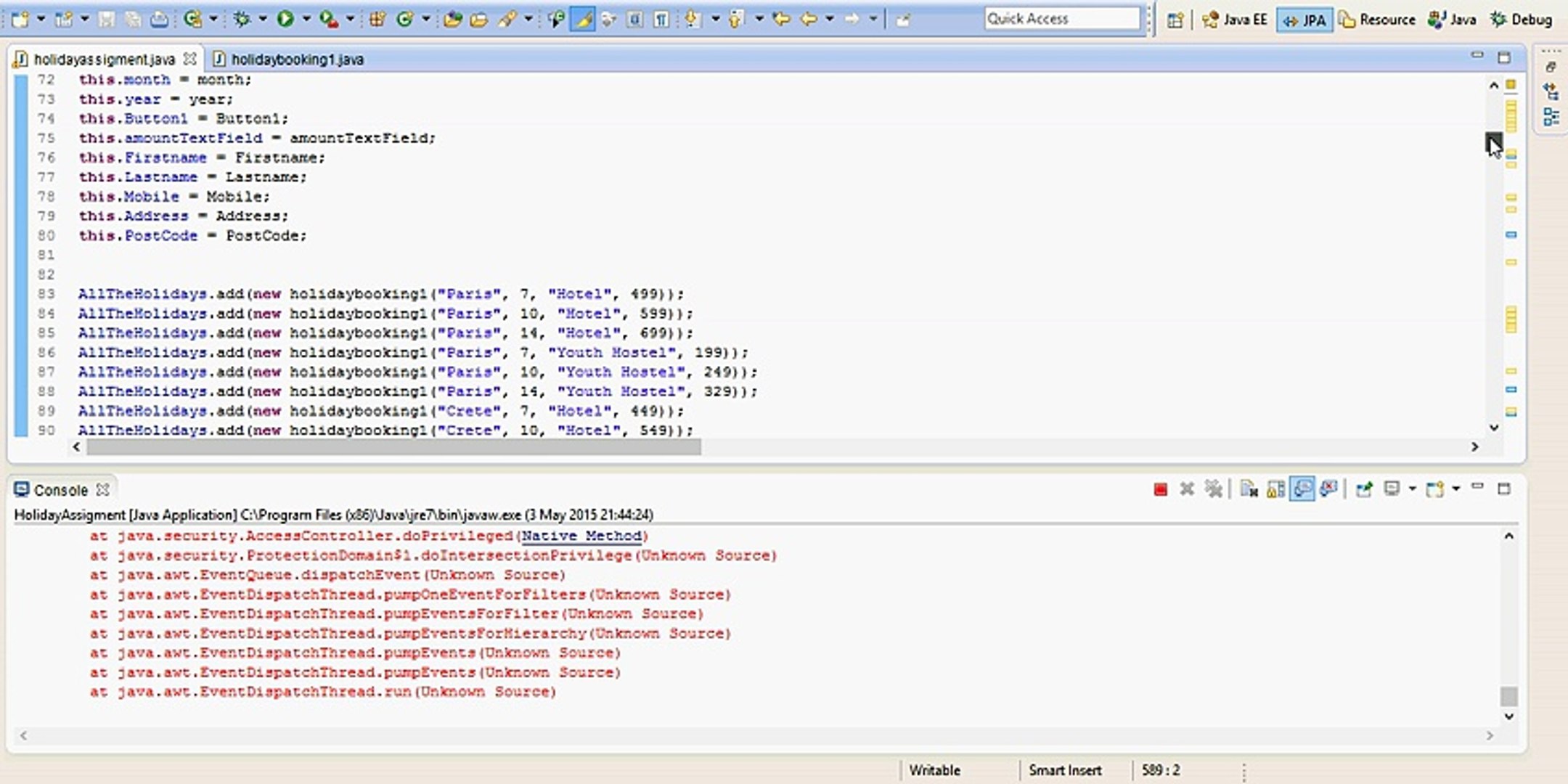Click the Open Type icon

tap(453, 20)
